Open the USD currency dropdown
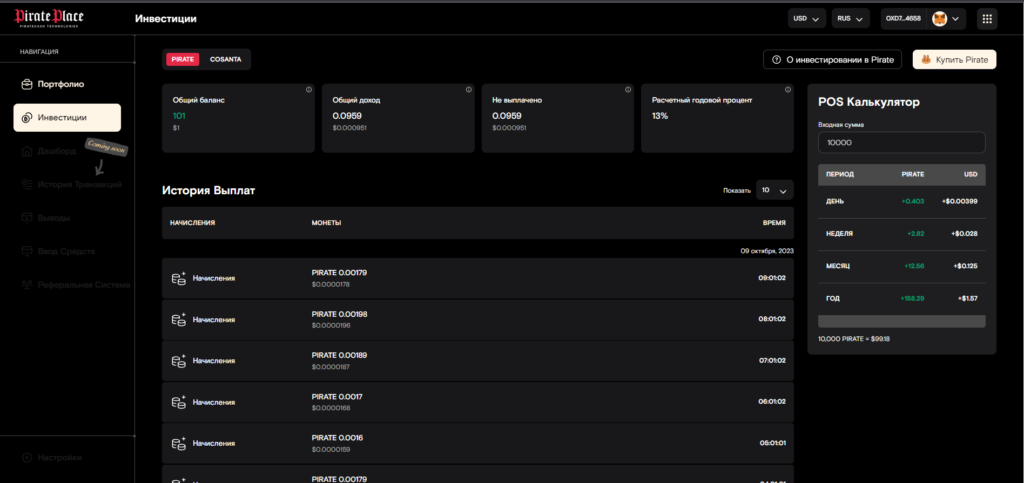 coord(806,18)
